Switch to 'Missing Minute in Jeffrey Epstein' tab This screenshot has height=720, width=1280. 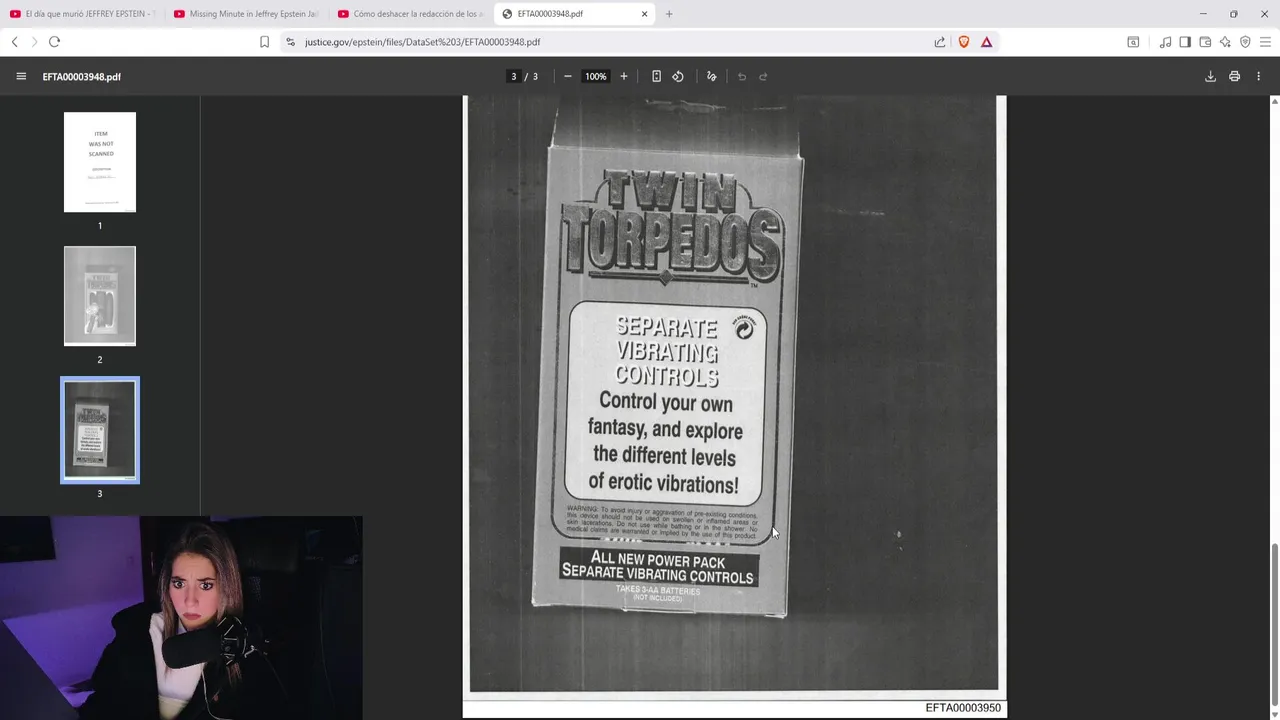click(246, 14)
